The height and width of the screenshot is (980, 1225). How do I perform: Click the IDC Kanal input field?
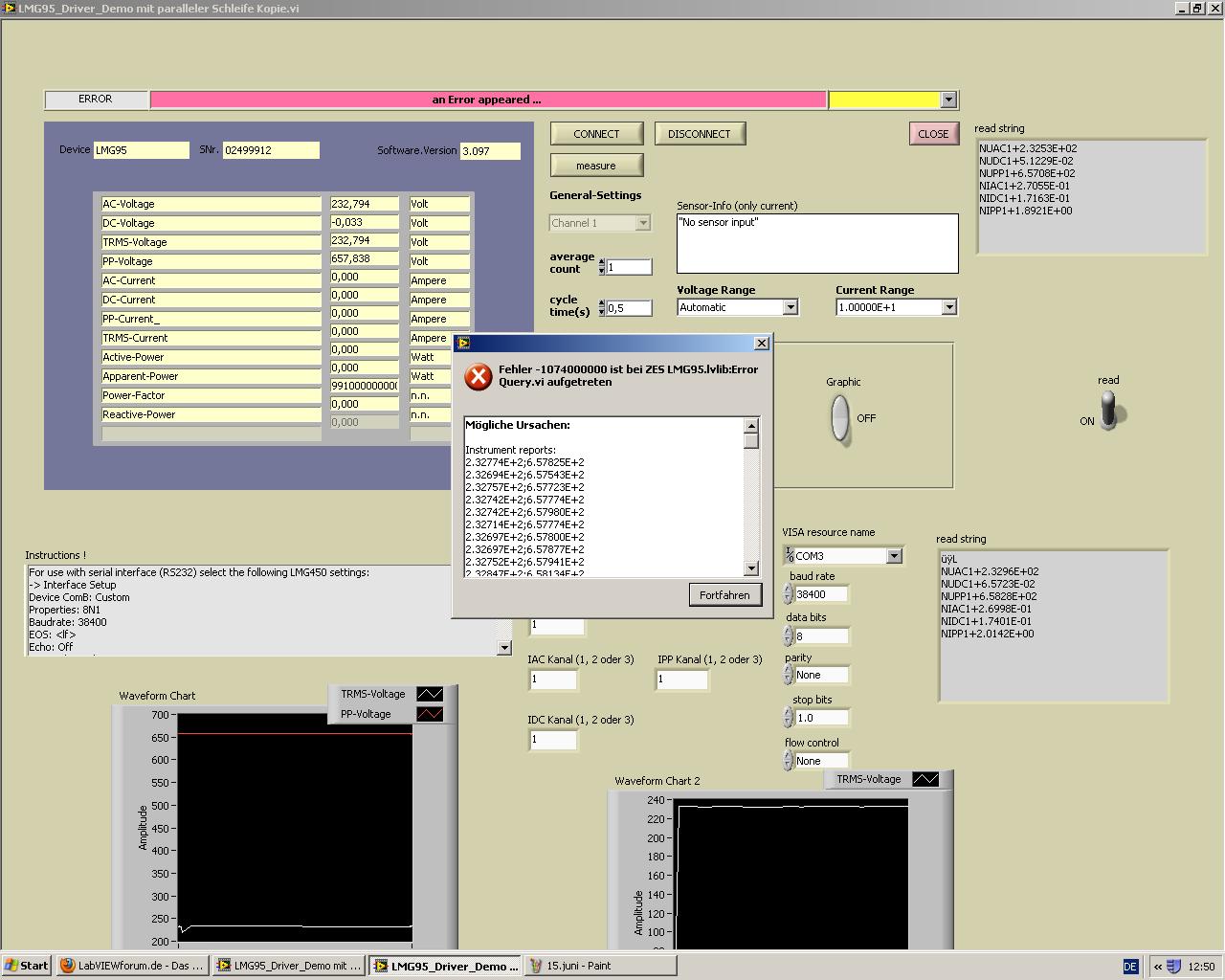[553, 740]
